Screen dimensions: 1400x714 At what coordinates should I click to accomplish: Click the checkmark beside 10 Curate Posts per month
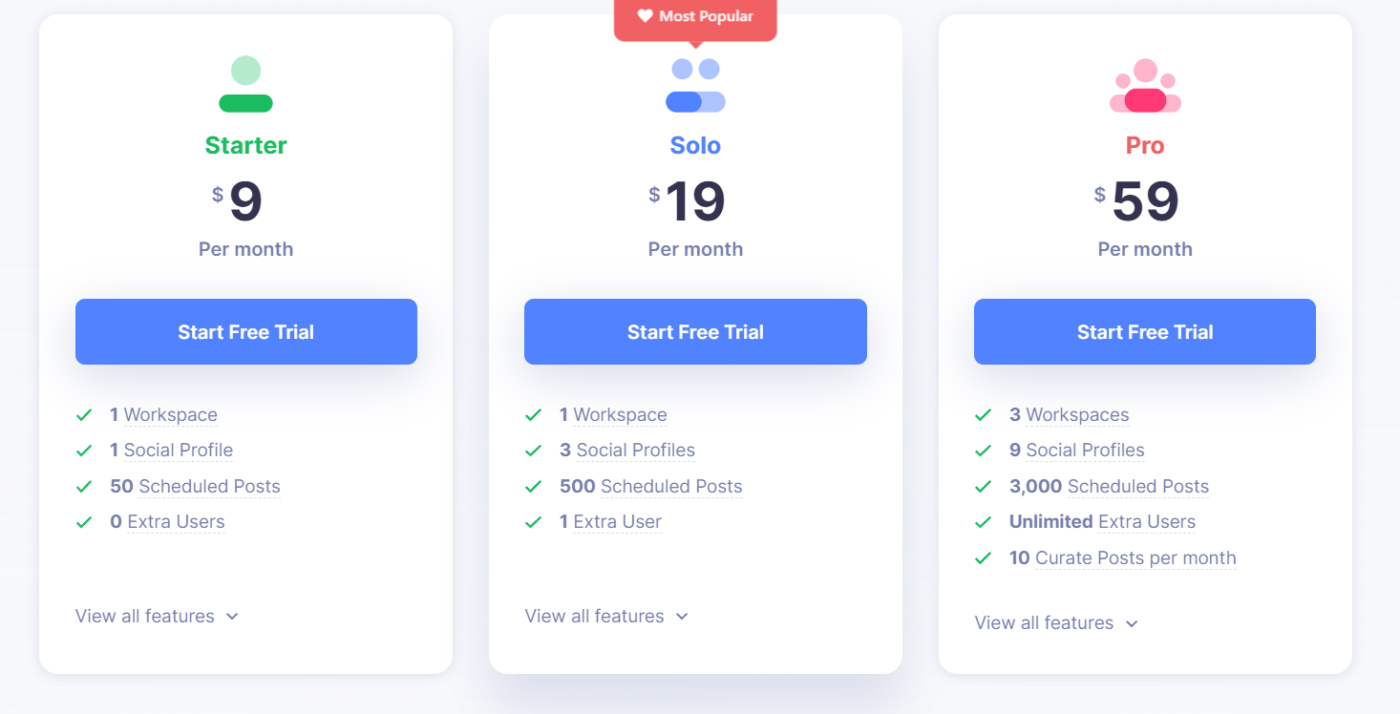983,558
